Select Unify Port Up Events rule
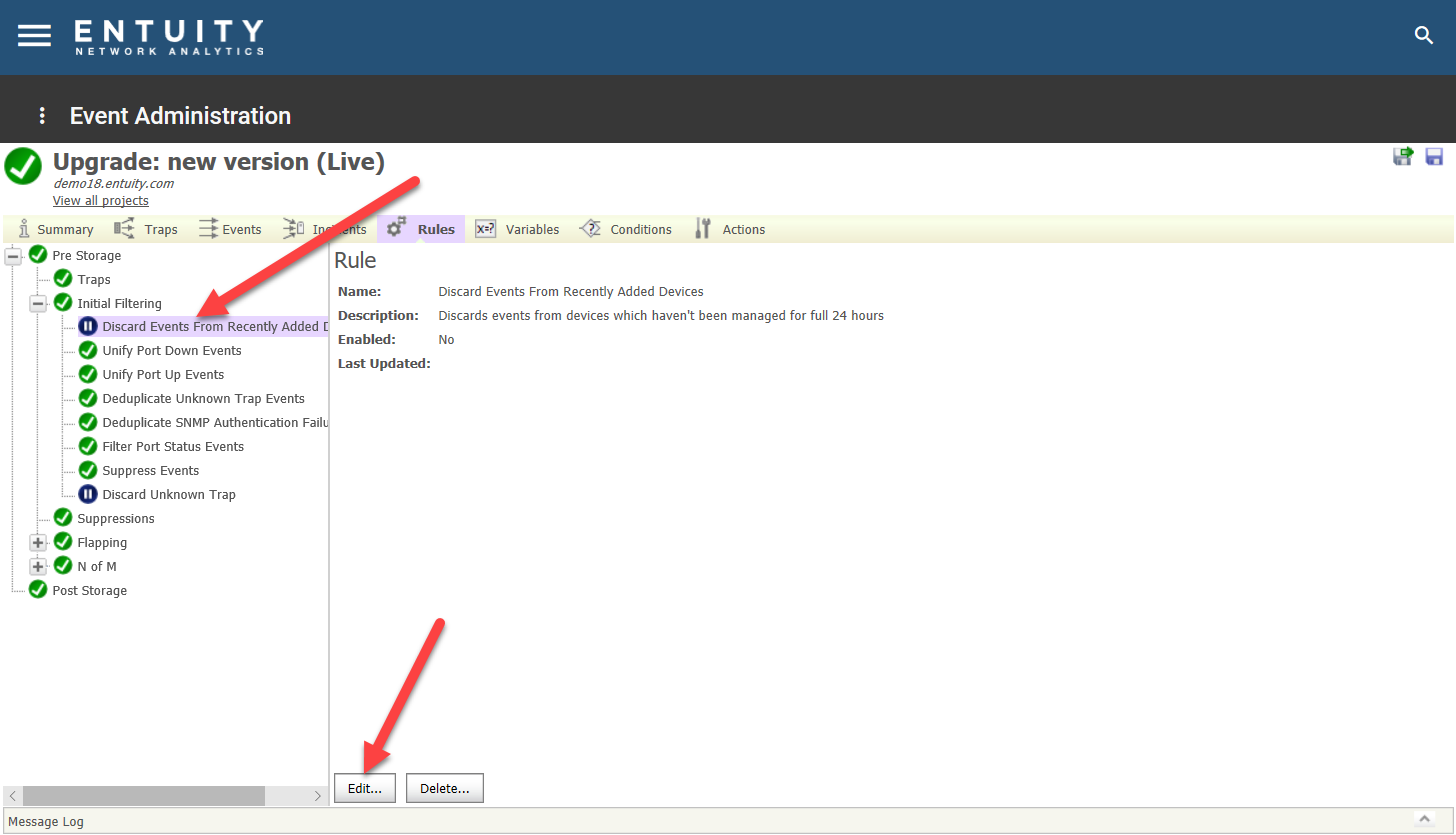The image size is (1456, 835). (x=163, y=374)
